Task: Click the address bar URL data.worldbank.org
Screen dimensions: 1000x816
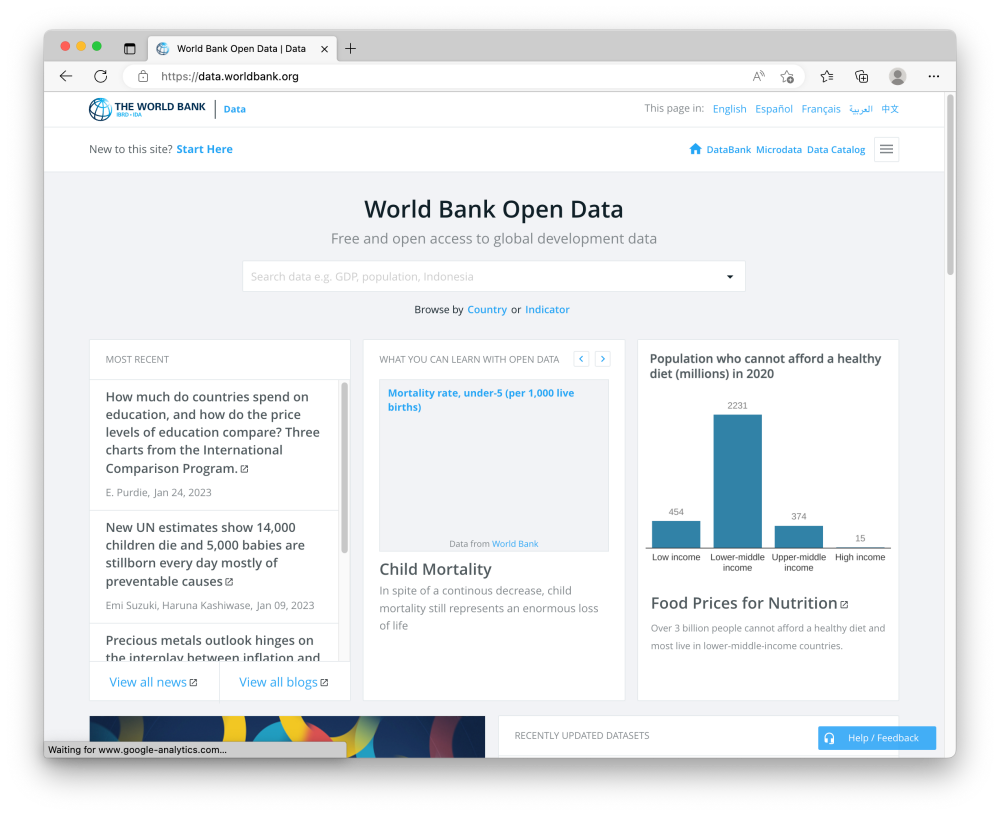Action: tap(230, 77)
